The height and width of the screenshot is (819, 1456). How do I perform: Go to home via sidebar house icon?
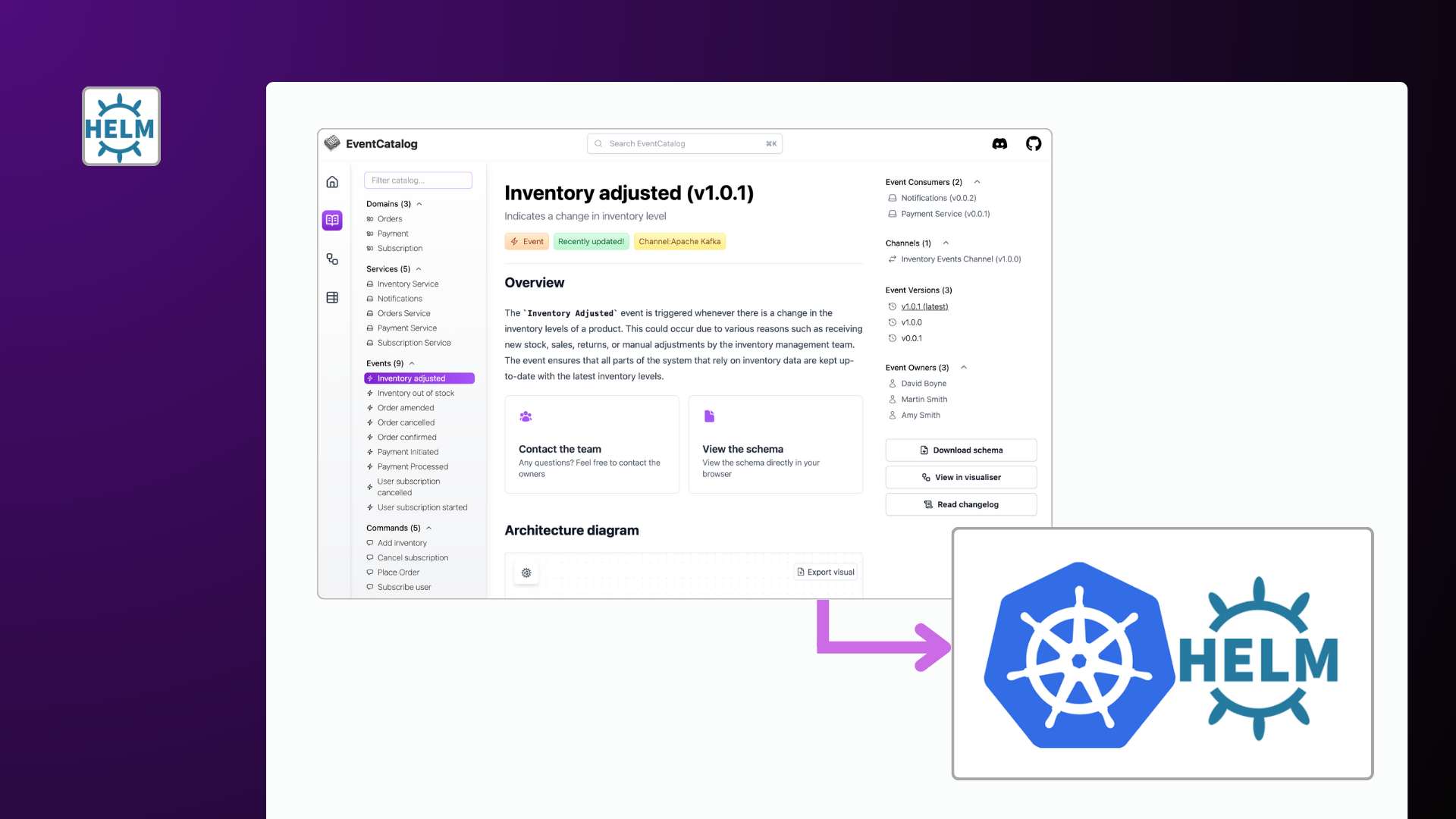point(332,182)
